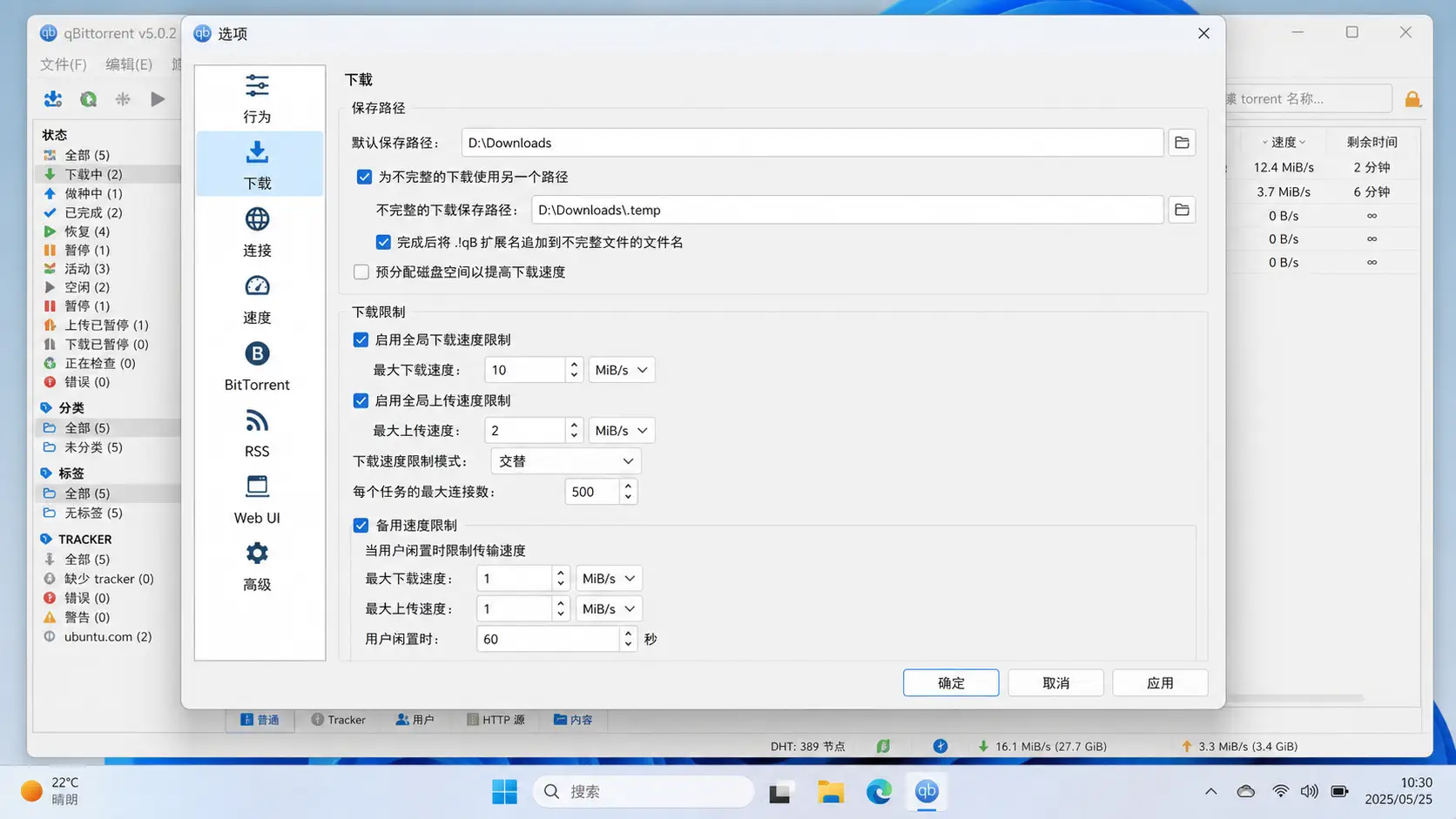1456x819 pixels.
Task: Click the add torrent file toolbar icon
Action: tap(53, 99)
